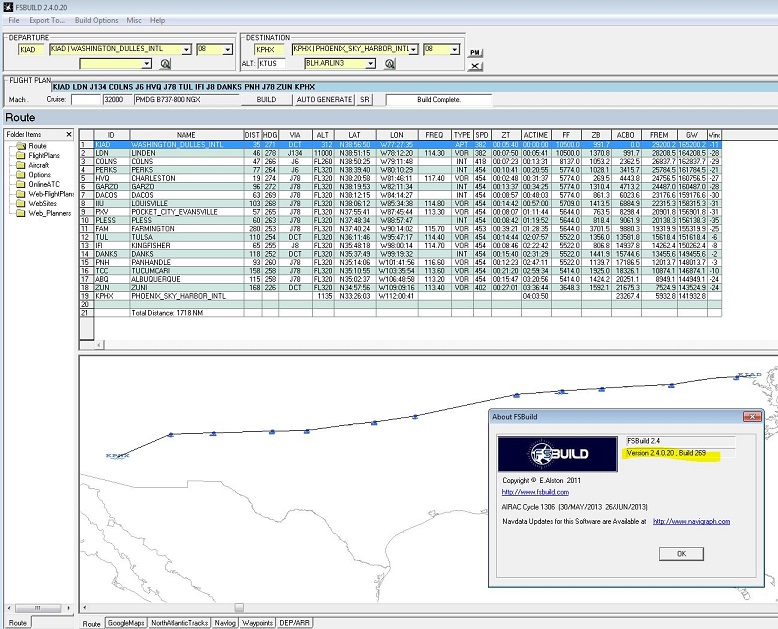Click the KPHX destination ICAO field
This screenshot has width=778, height=629.
click(x=269, y=49)
